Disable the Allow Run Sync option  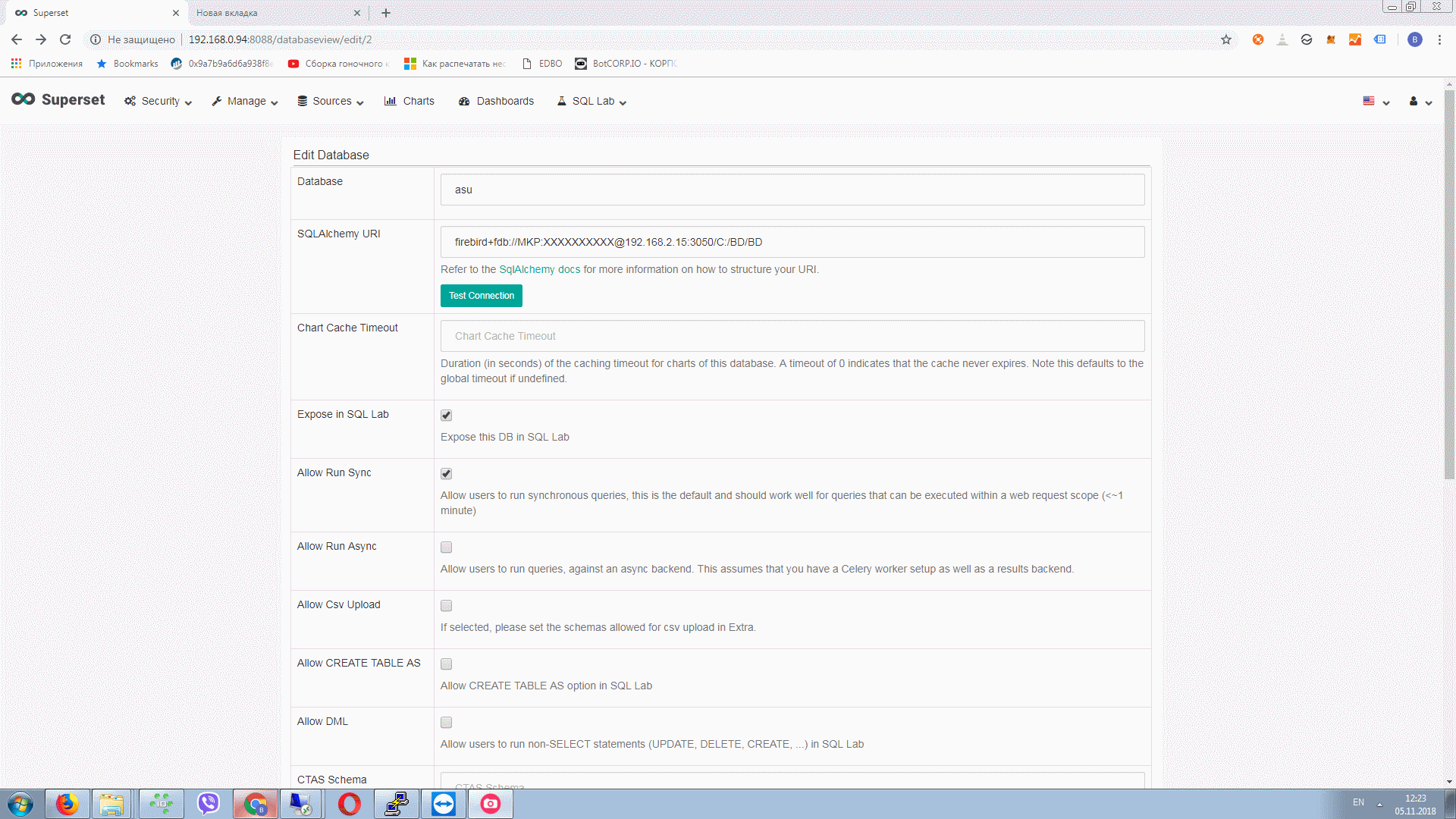click(446, 473)
